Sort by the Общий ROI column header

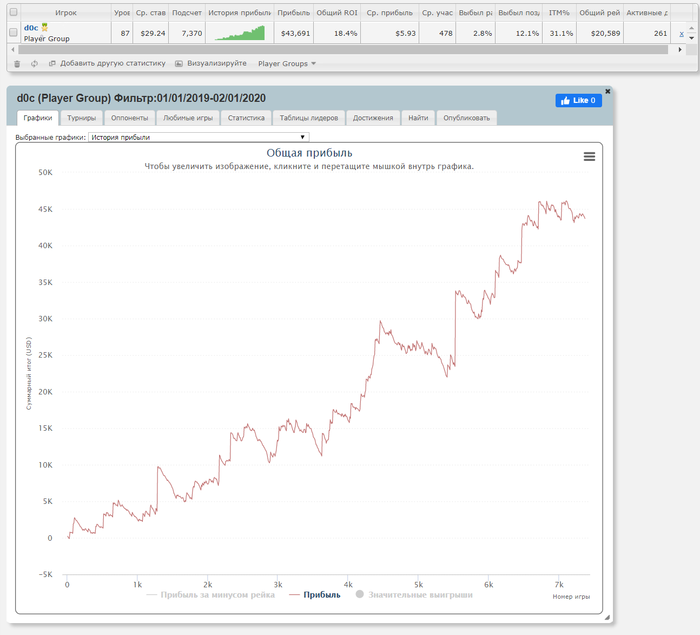pyautogui.click(x=337, y=13)
